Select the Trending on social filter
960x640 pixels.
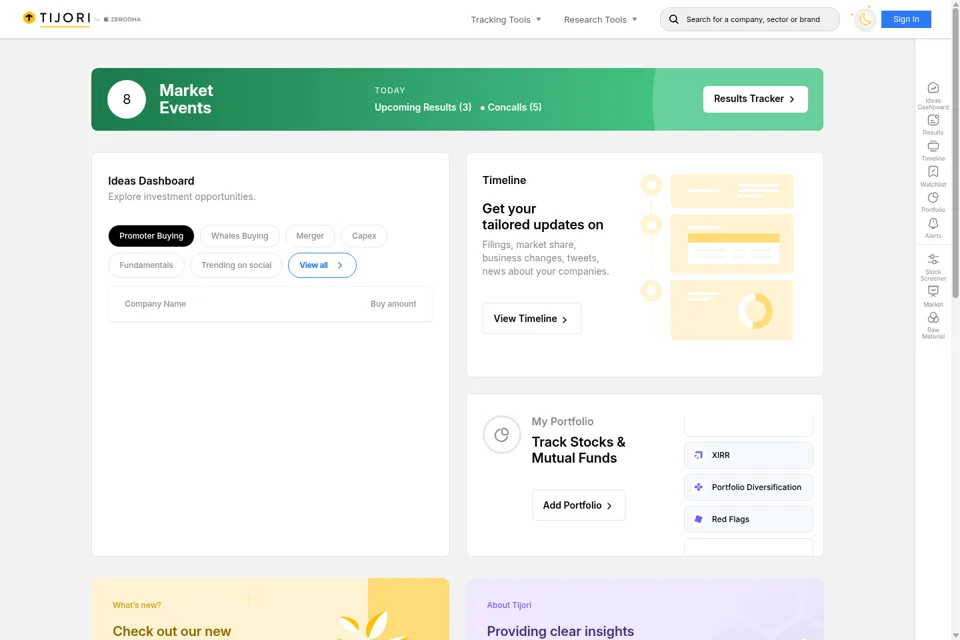[236, 265]
